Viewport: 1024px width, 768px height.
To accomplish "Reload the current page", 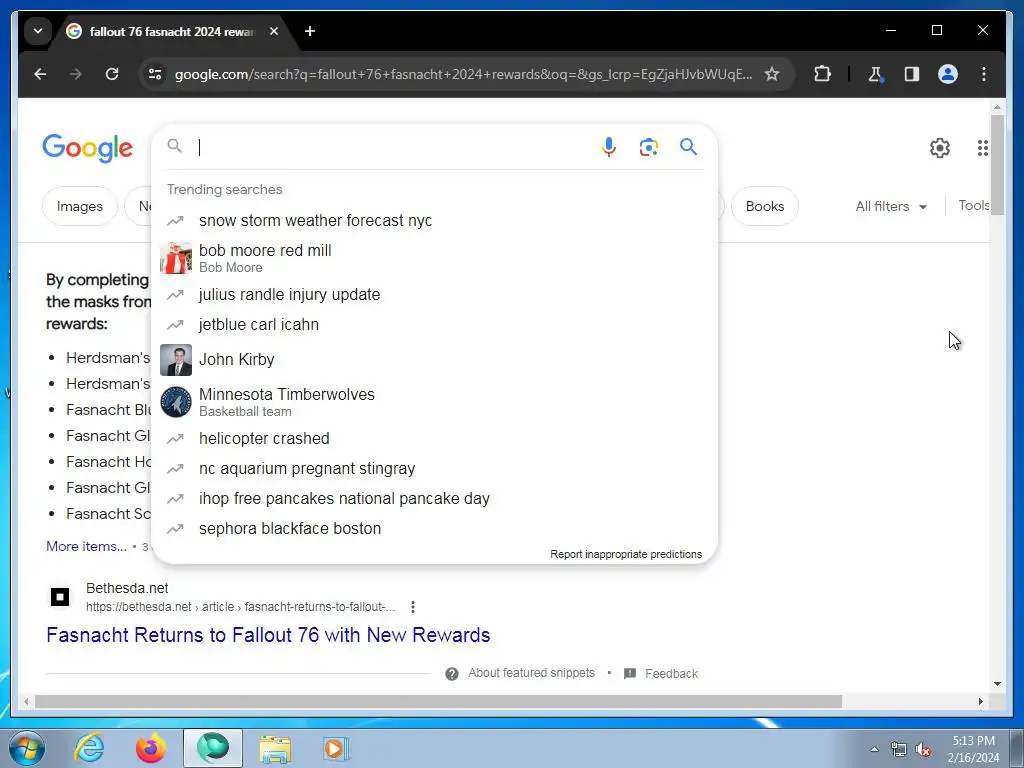I will click(112, 74).
